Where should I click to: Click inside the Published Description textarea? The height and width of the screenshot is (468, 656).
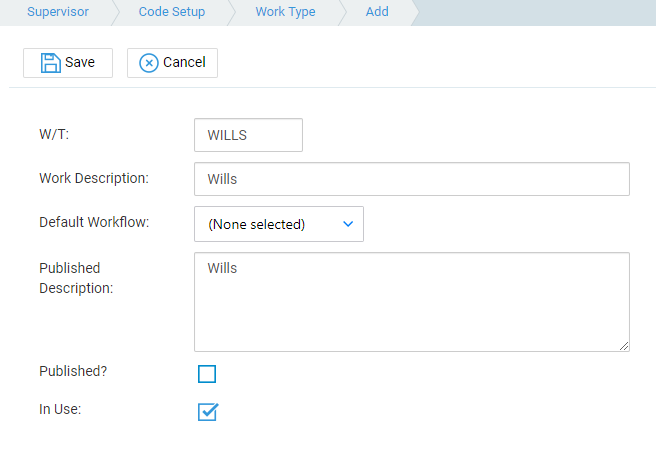click(412, 302)
